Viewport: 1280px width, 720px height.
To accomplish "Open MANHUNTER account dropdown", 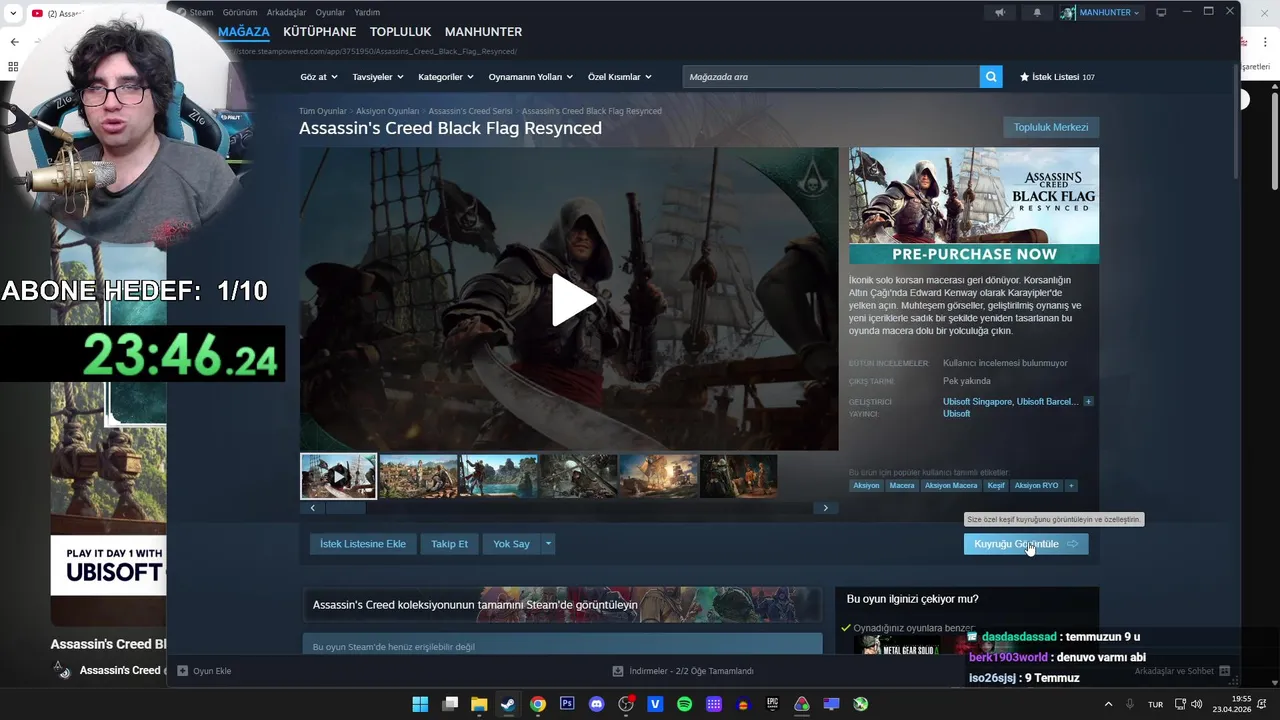I will (x=1100, y=12).
